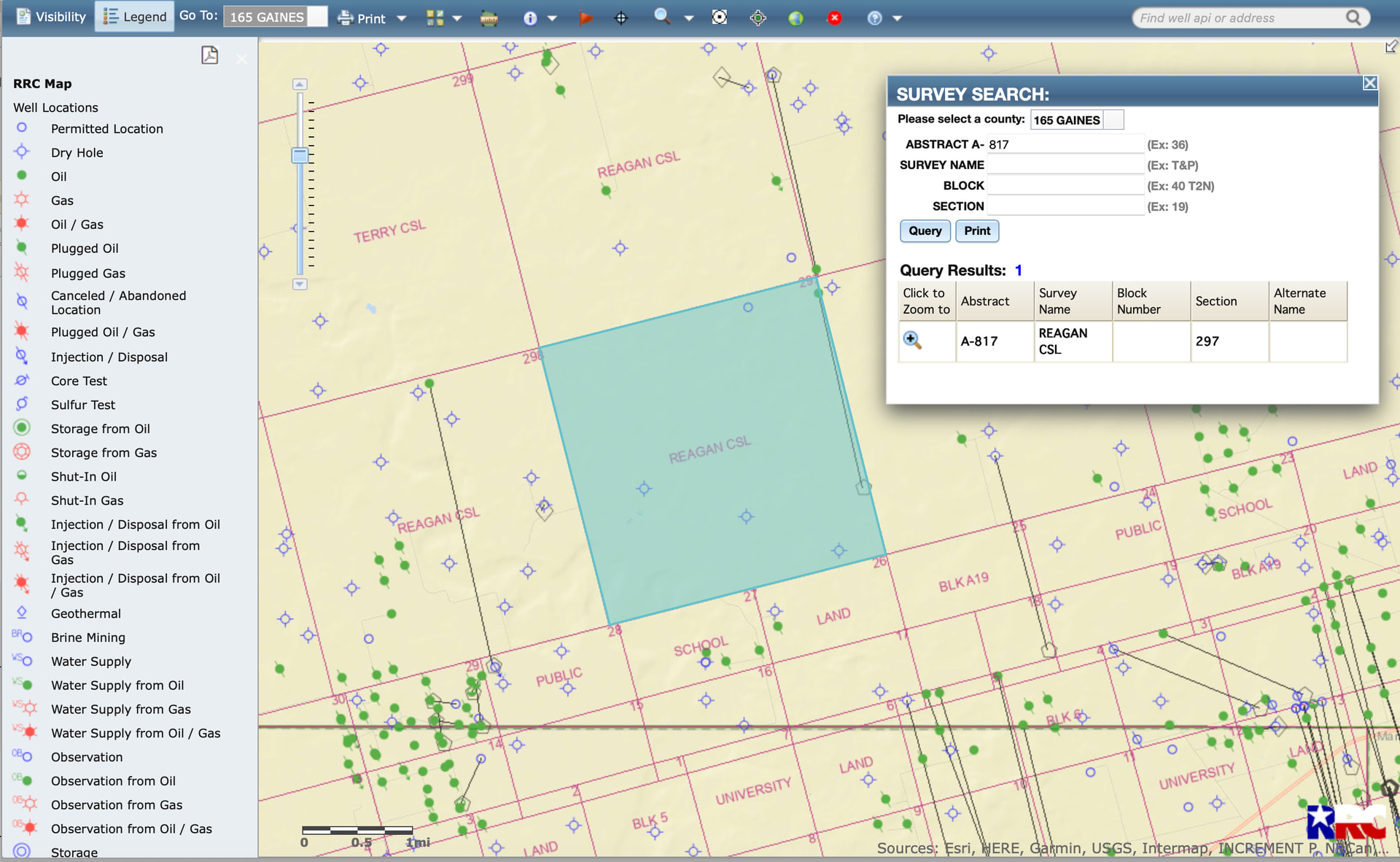Zoom to A-817 result magnifier icon

pyautogui.click(x=911, y=341)
